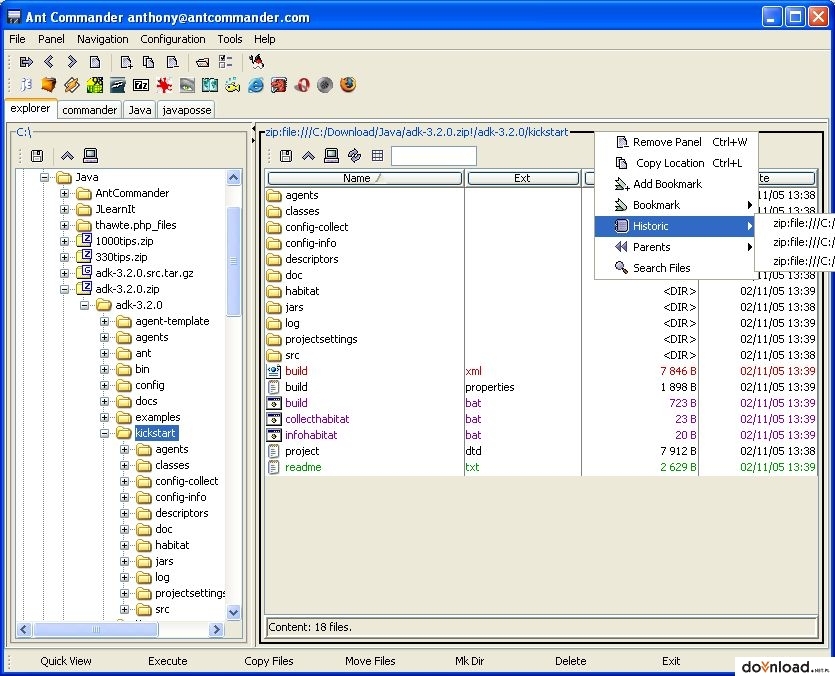835x676 pixels.
Task: Click the red ant icon in the toolbar
Action: pyautogui.click(x=257, y=62)
